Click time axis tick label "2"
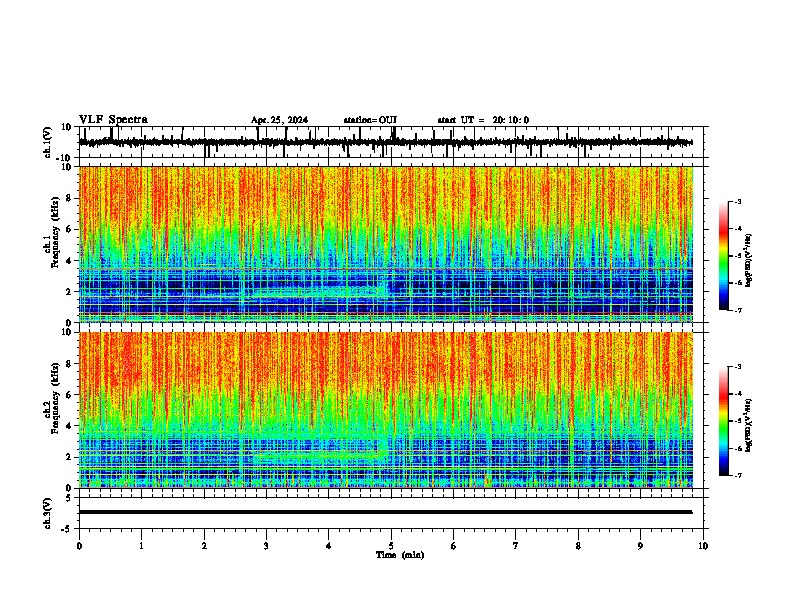The image size is (792, 612). (204, 546)
